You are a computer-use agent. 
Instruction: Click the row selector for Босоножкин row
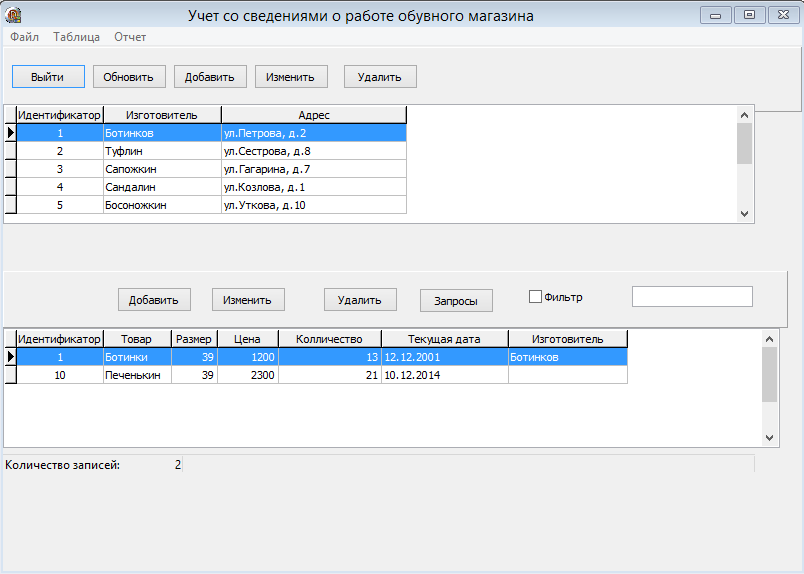[10, 205]
